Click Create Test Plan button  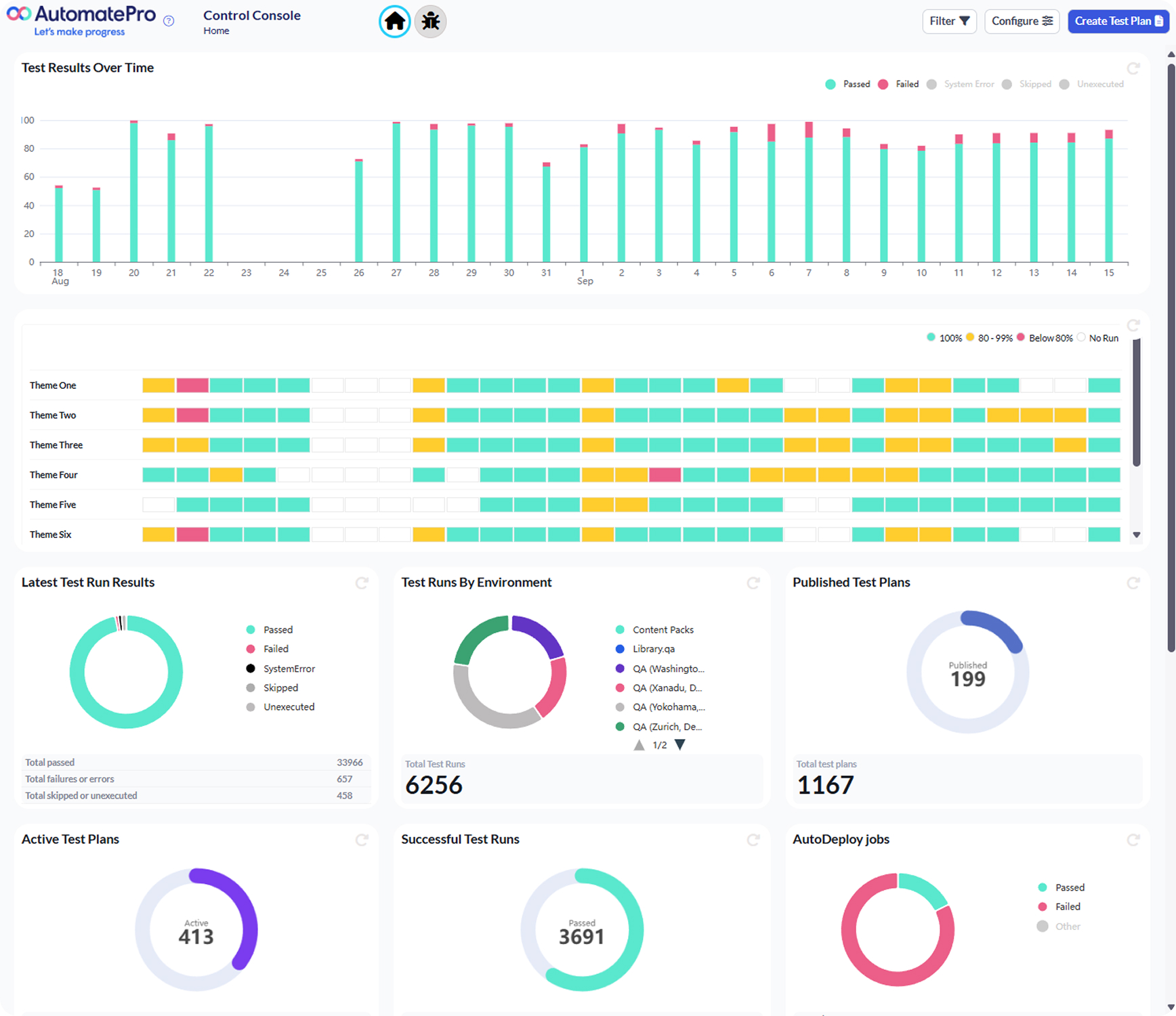point(1118,21)
